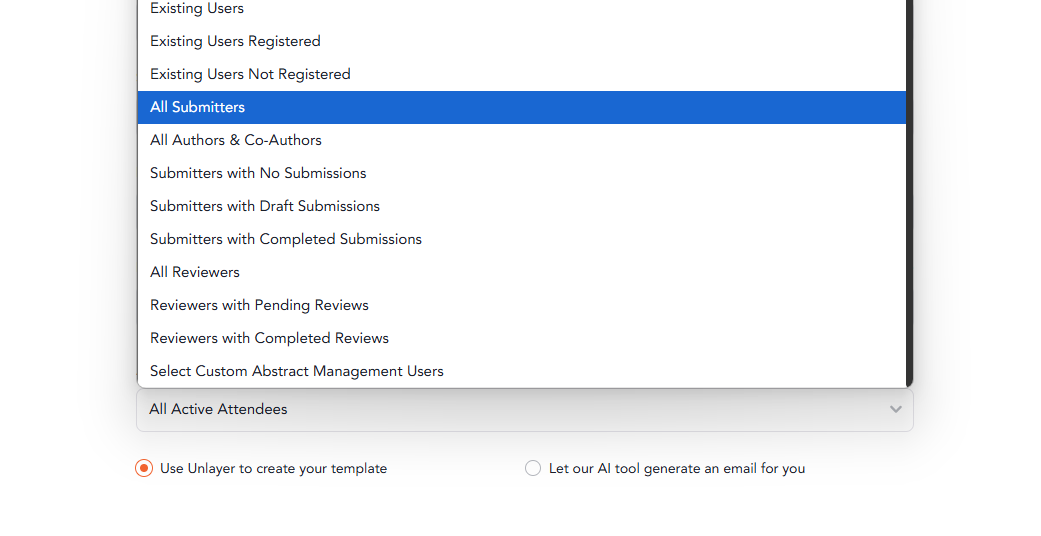Open the All Active Attendees dropdown

click(x=524, y=410)
